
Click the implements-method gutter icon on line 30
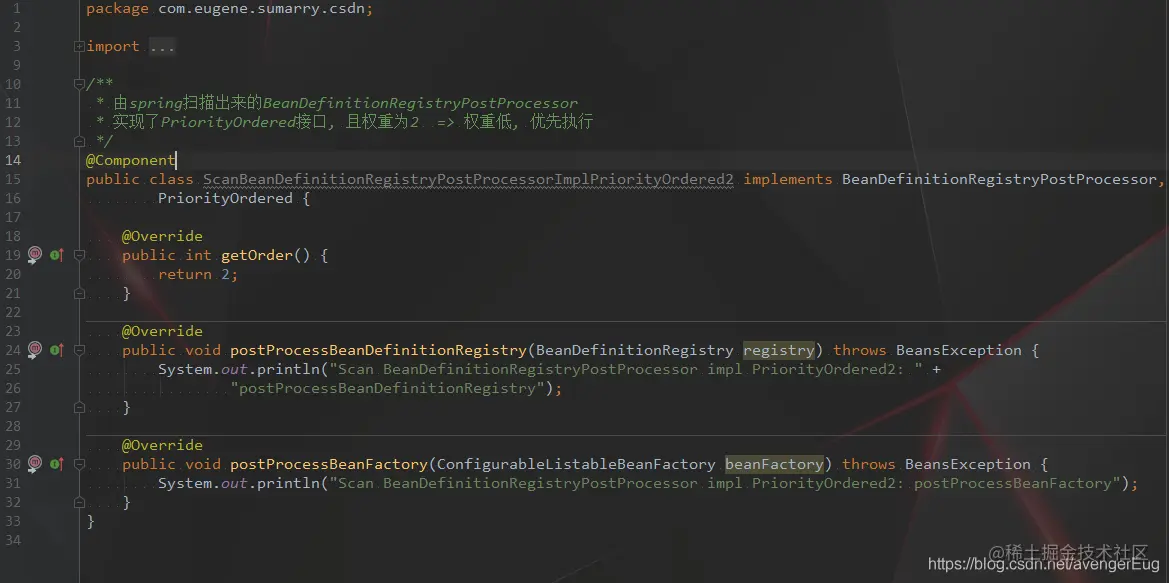tap(57, 464)
